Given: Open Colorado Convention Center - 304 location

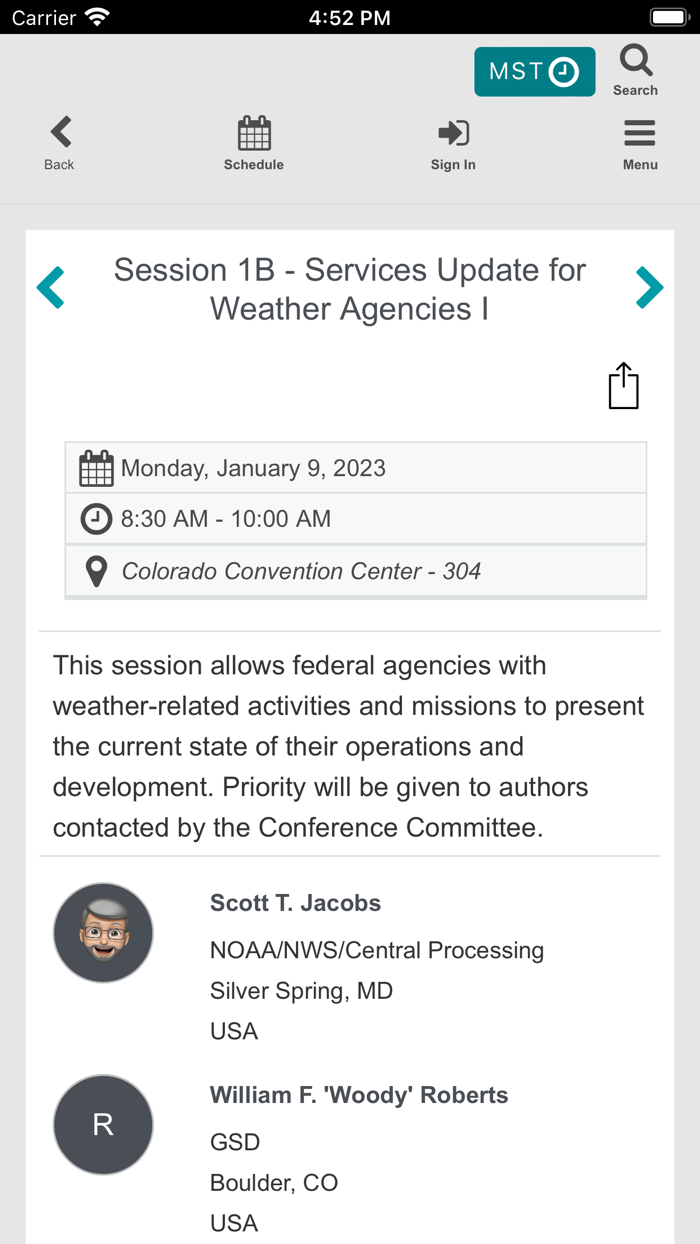Looking at the screenshot, I should pos(301,571).
